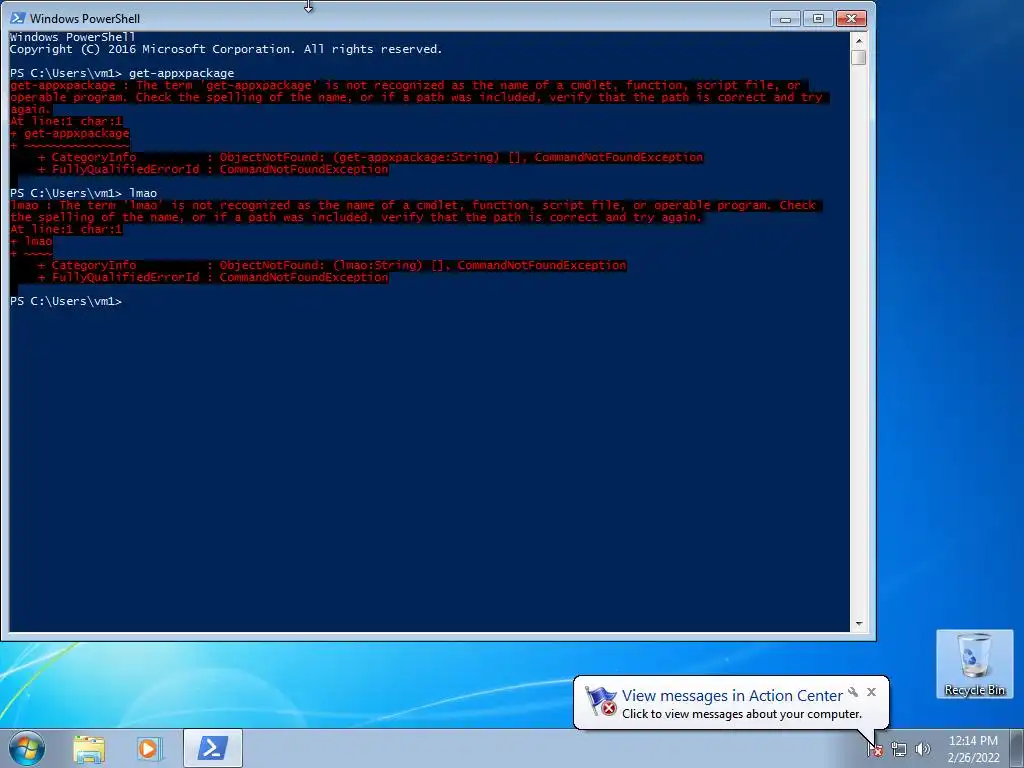Click the PowerShell scrollbar down arrow
The image size is (1024, 768).
pyautogui.click(x=859, y=624)
